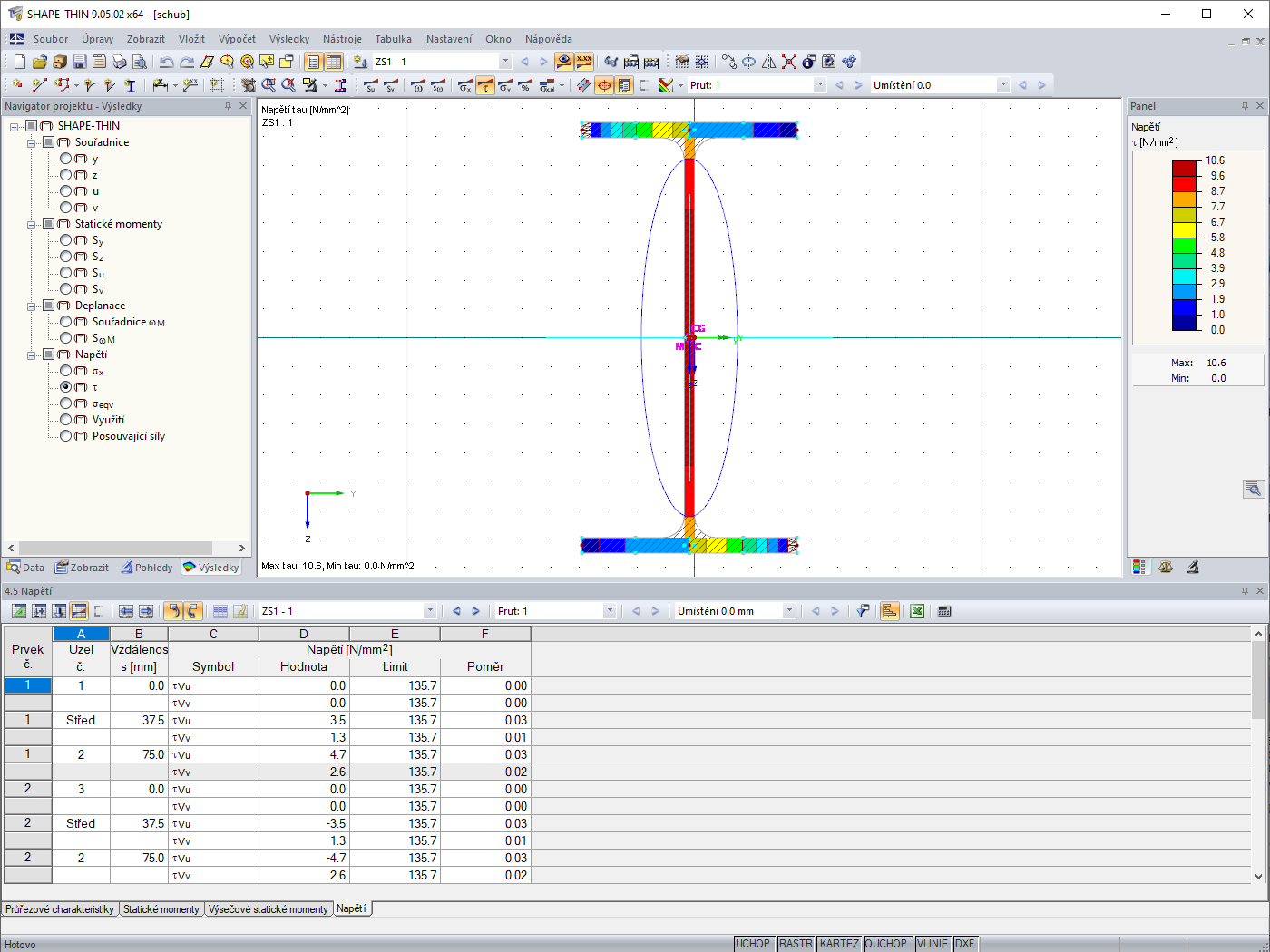Toggle the DXF status bar button
The height and width of the screenshot is (952, 1270).
coord(965,944)
